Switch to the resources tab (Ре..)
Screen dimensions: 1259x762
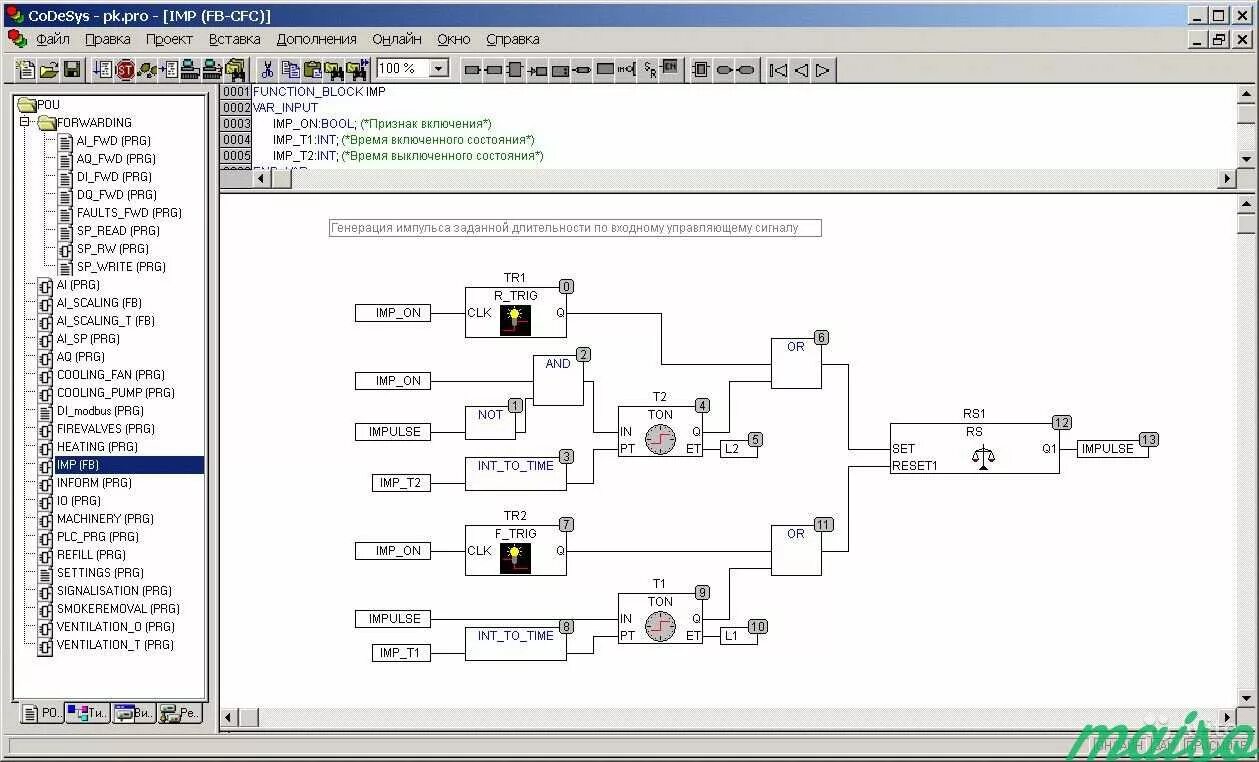(180, 713)
